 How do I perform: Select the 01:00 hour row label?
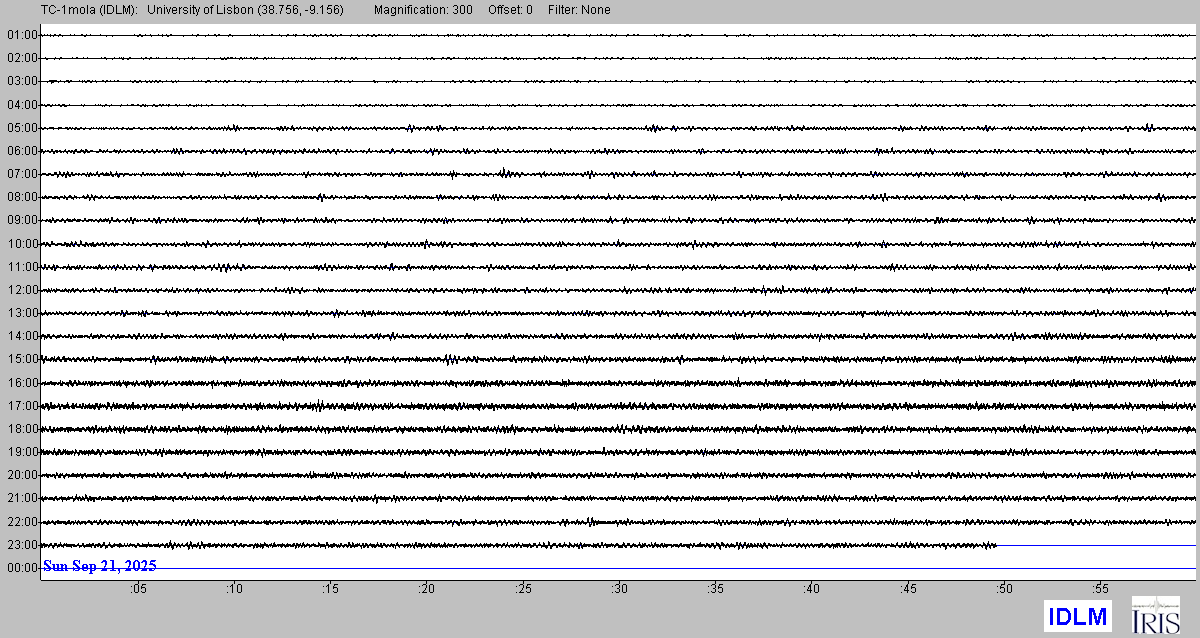click(x=21, y=35)
